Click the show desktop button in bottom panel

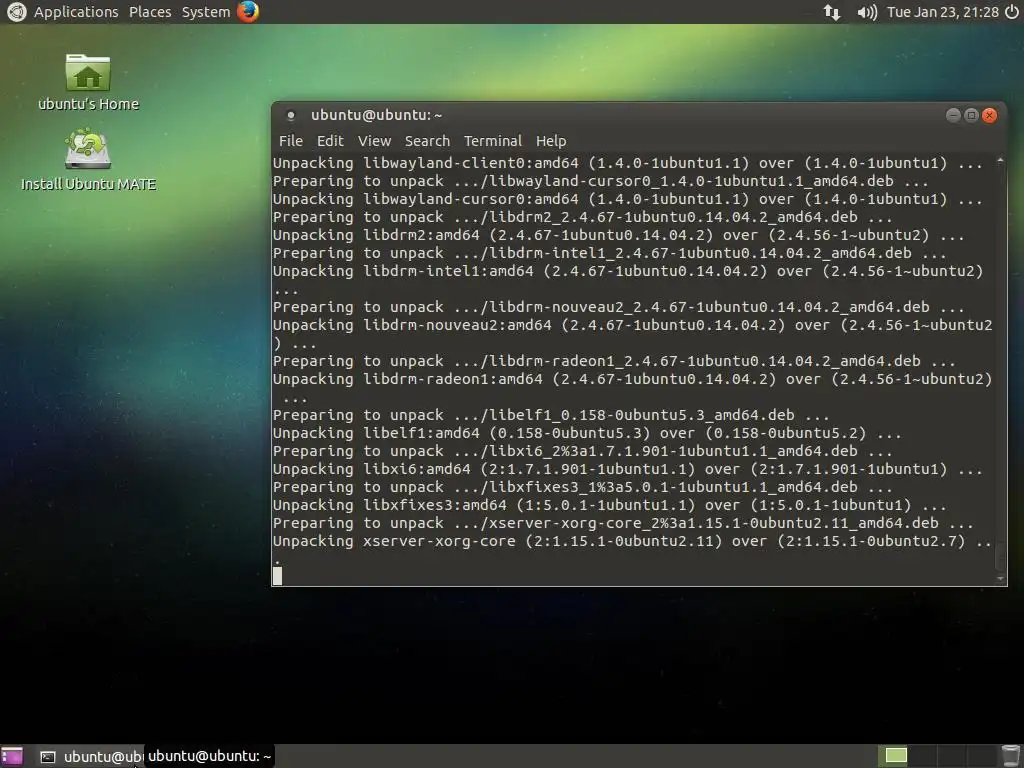click(x=12, y=756)
